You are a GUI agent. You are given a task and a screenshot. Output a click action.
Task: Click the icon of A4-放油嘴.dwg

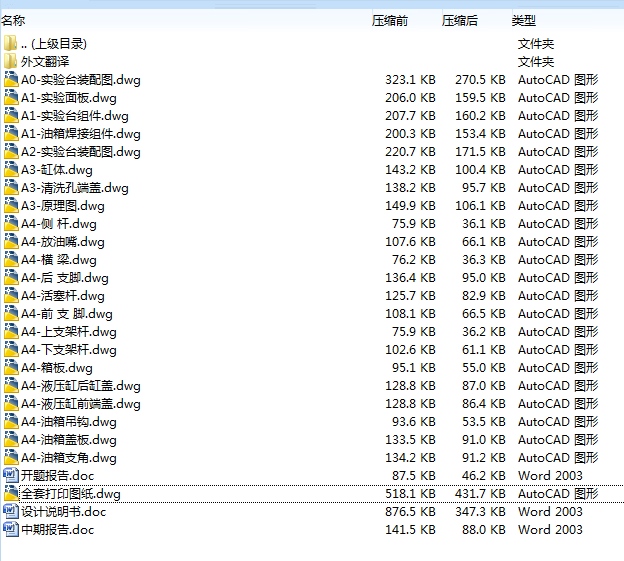click(x=11, y=242)
